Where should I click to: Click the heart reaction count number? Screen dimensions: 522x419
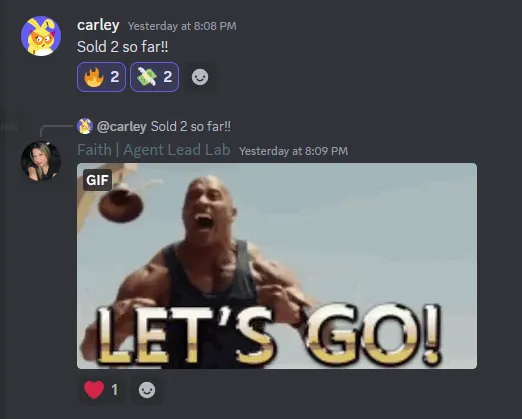(x=115, y=390)
